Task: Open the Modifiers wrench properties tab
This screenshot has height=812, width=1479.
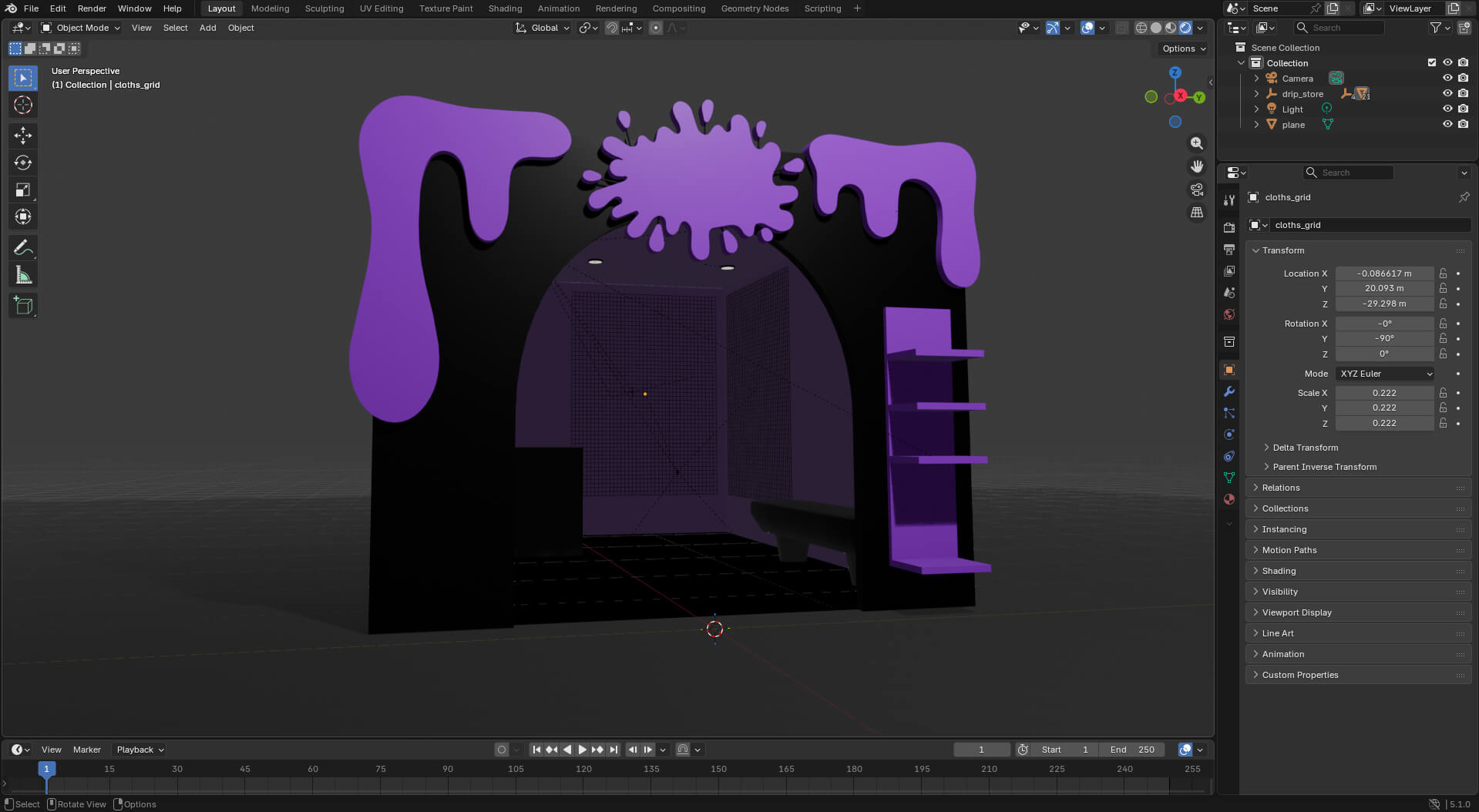Action: click(1229, 391)
